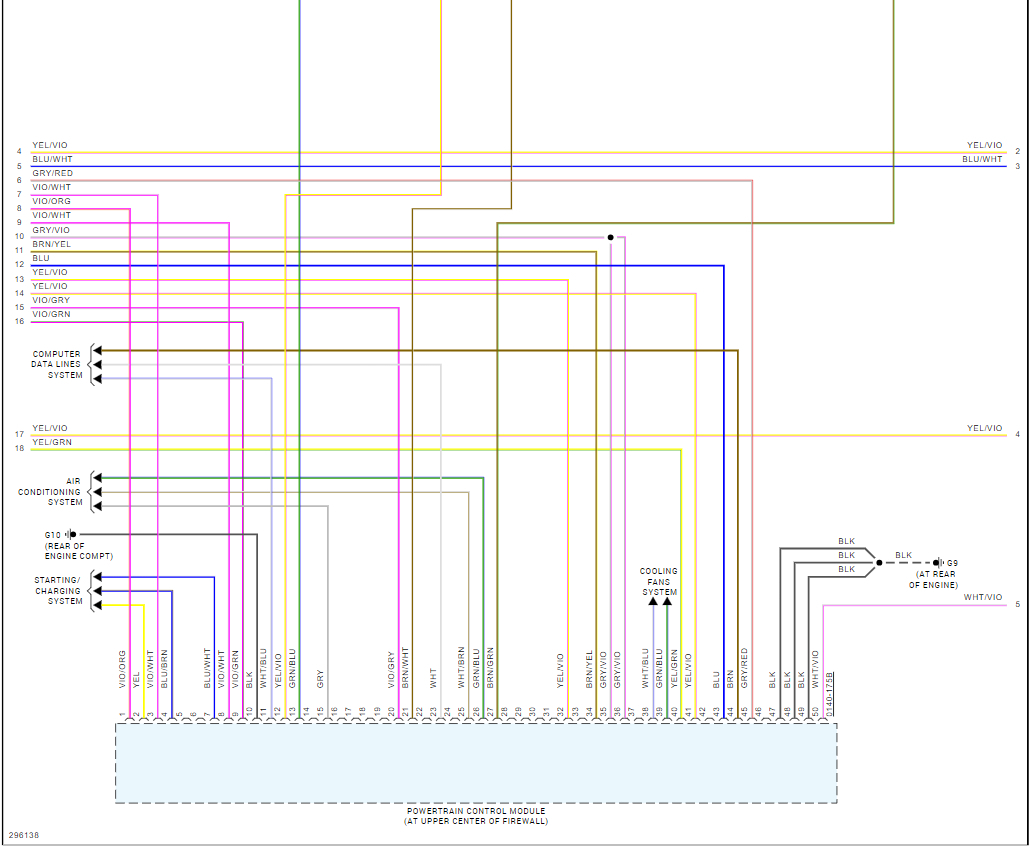Click the vertical YEL label at pin 2
The height and width of the screenshot is (849, 1030).
click(x=137, y=680)
